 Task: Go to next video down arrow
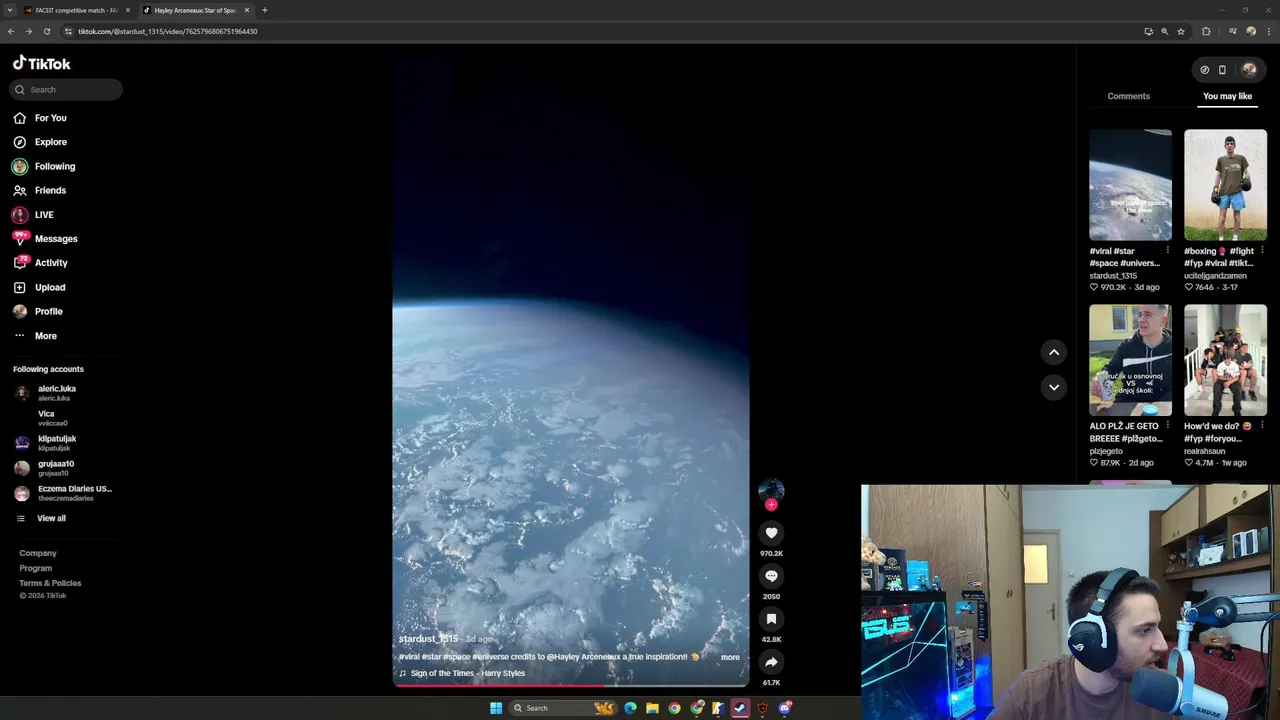1054,387
